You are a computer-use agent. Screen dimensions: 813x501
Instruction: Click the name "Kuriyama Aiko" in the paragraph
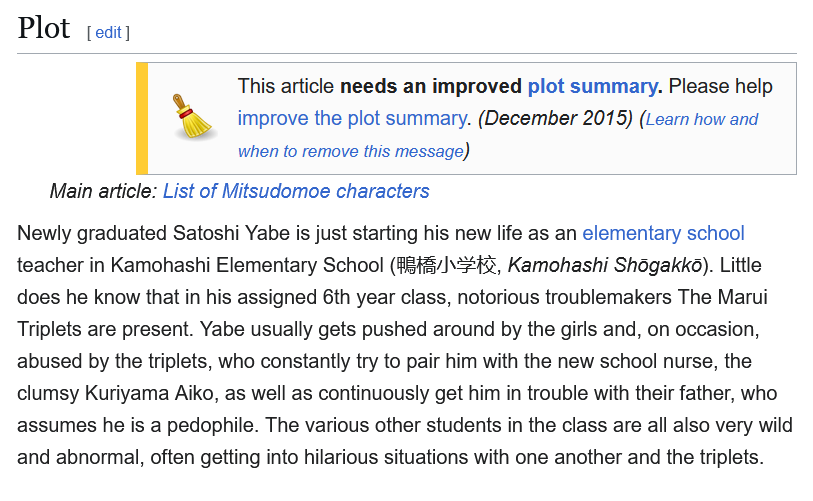149,393
